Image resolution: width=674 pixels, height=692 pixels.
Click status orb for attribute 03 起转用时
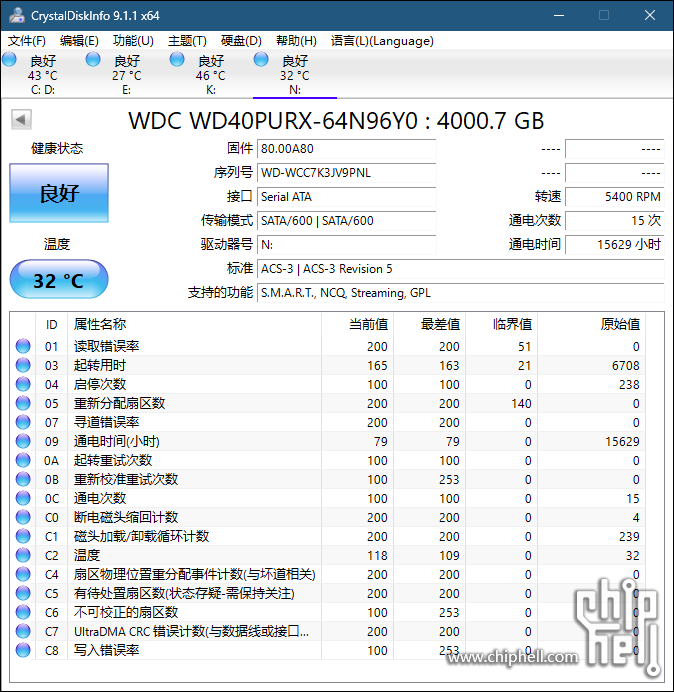tap(23, 365)
